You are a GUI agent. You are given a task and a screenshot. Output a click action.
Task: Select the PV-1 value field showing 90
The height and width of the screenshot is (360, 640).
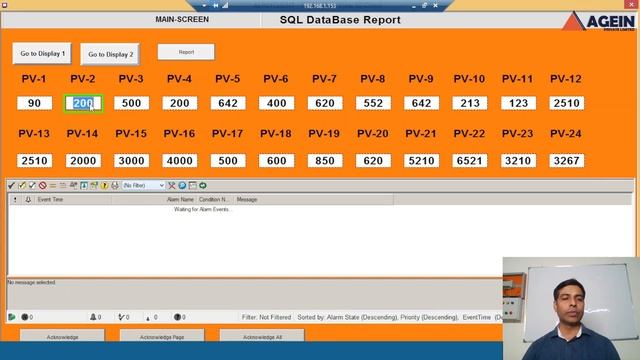pyautogui.click(x=34, y=103)
